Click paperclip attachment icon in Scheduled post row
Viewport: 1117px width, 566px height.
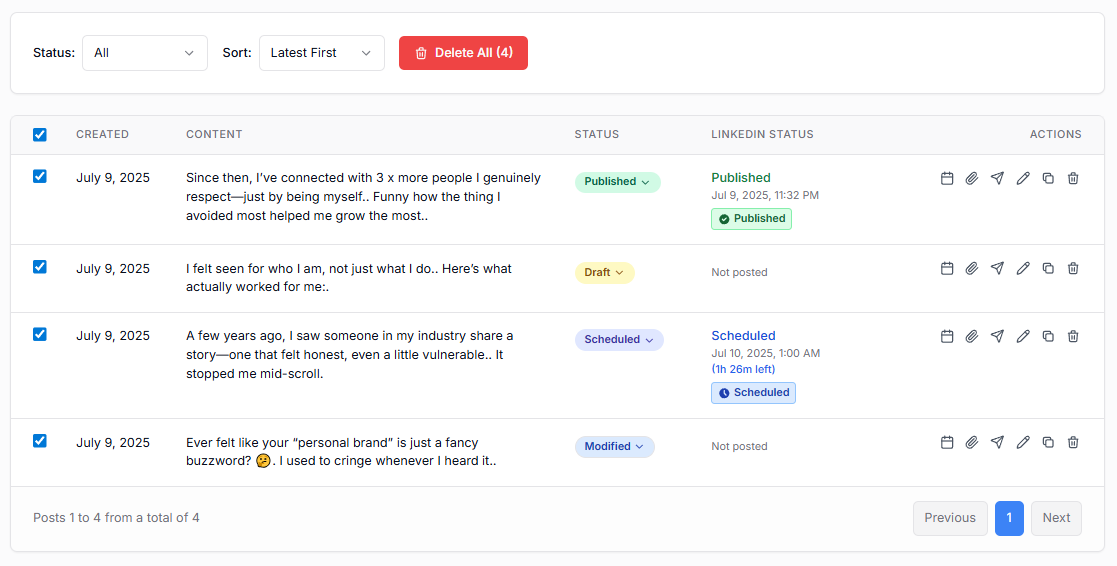pos(972,336)
